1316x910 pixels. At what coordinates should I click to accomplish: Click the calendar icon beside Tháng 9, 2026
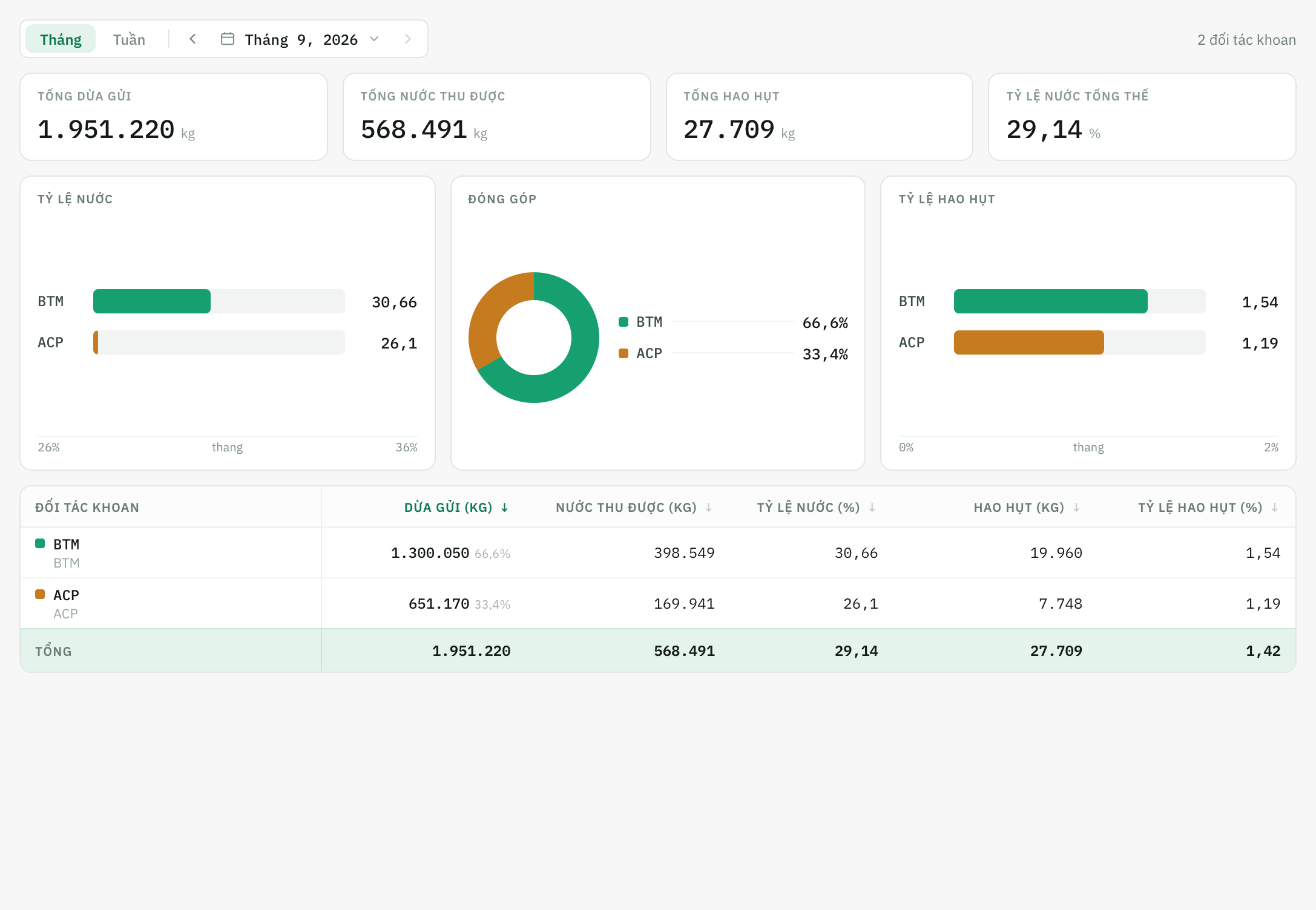[x=228, y=39]
